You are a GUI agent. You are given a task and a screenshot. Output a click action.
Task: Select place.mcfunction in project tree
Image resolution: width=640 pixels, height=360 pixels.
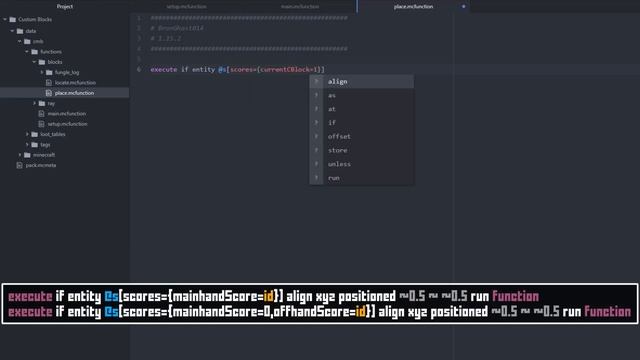pos(74,93)
